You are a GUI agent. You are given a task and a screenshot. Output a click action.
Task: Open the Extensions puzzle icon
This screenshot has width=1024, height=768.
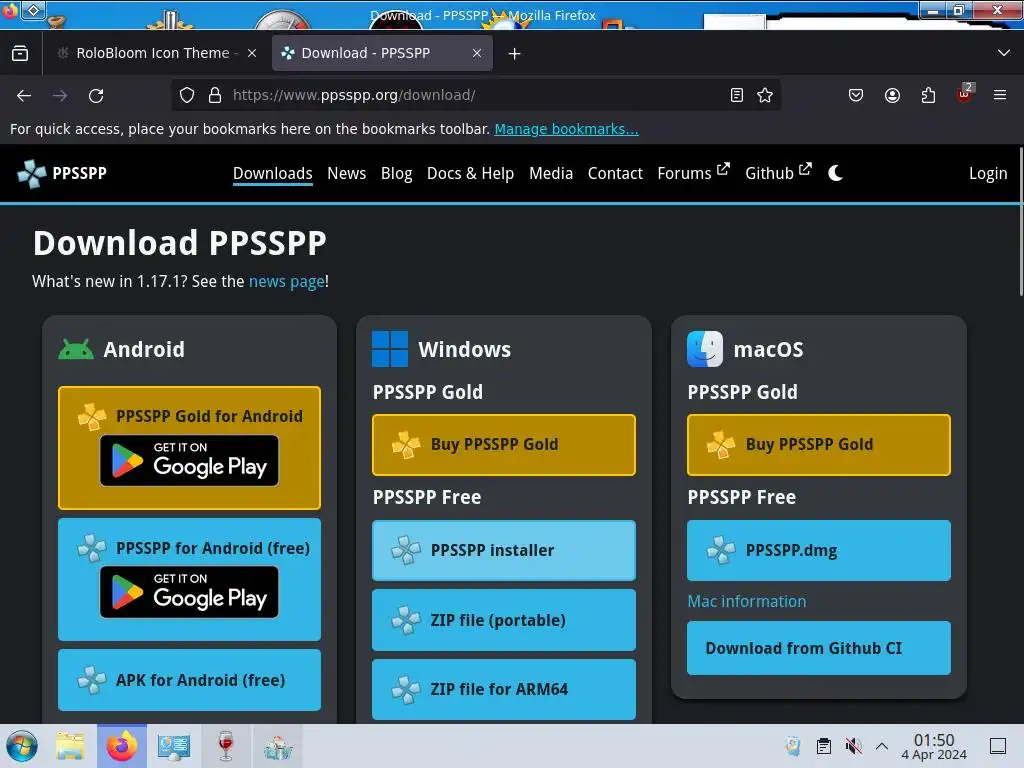click(x=928, y=95)
